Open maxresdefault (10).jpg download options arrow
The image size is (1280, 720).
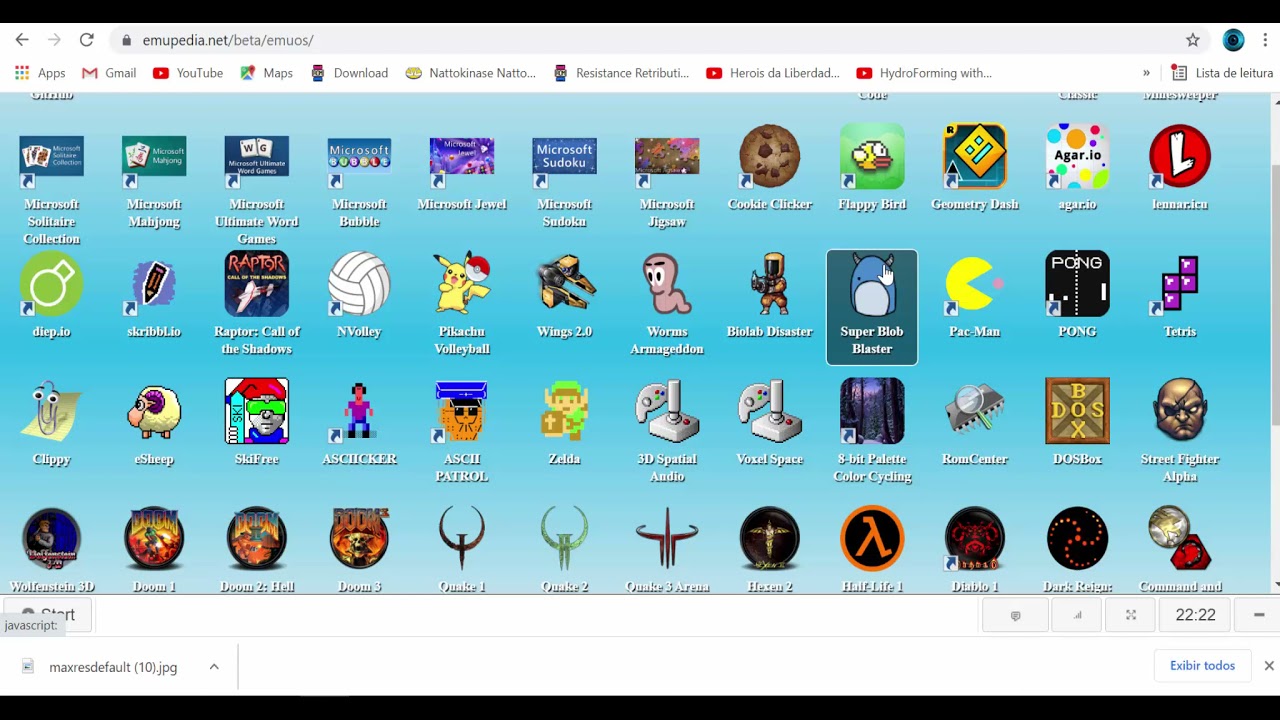click(x=214, y=667)
